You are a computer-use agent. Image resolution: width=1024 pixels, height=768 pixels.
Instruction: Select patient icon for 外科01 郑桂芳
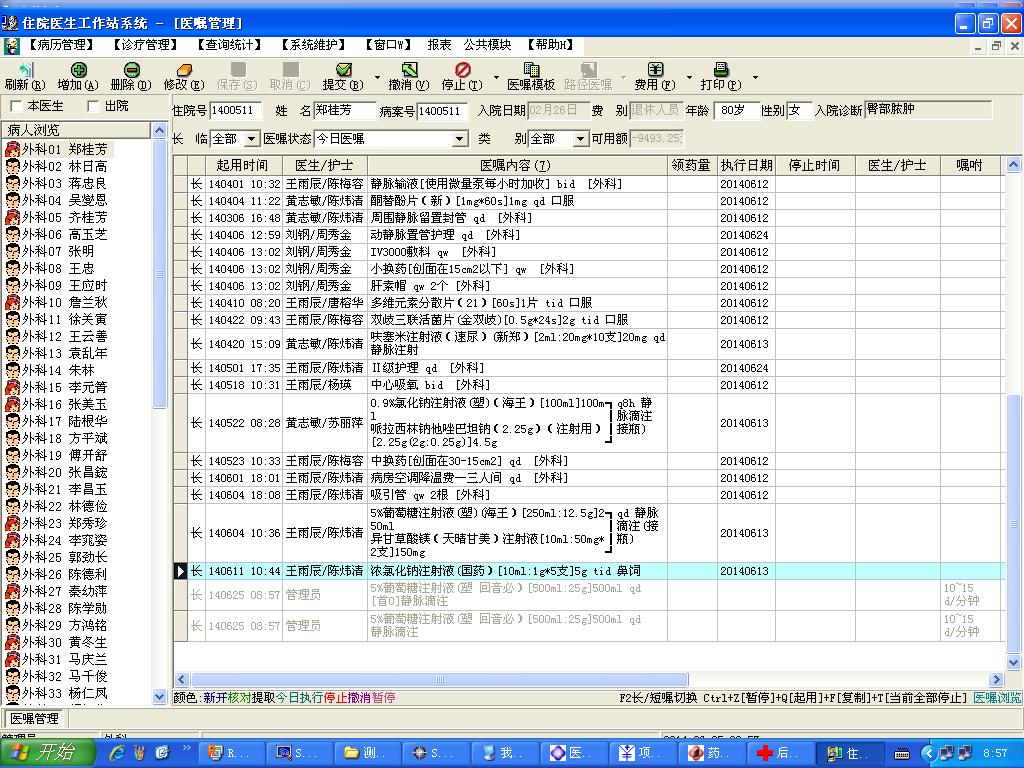coord(12,150)
